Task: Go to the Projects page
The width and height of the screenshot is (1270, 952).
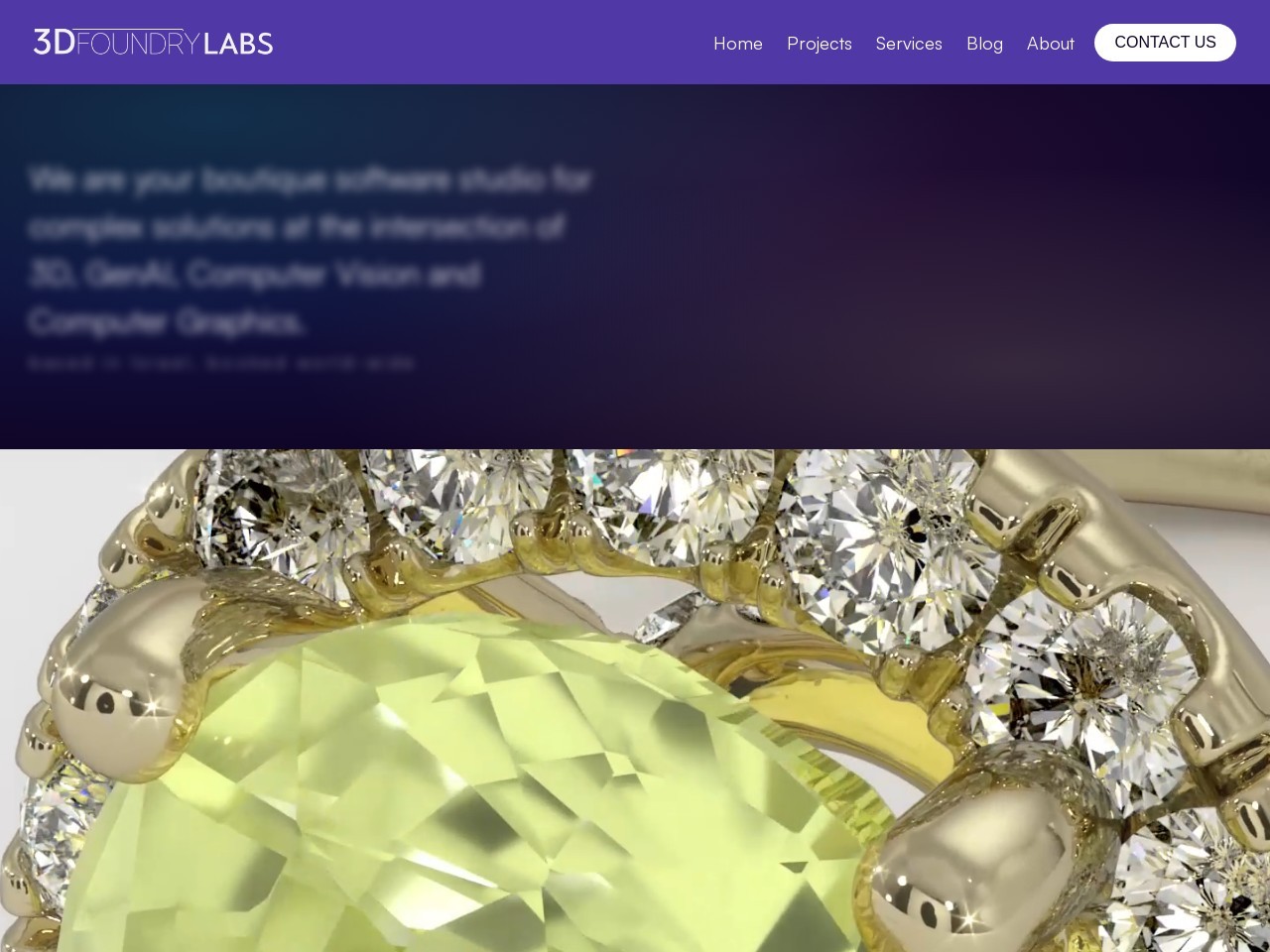Action: (820, 43)
